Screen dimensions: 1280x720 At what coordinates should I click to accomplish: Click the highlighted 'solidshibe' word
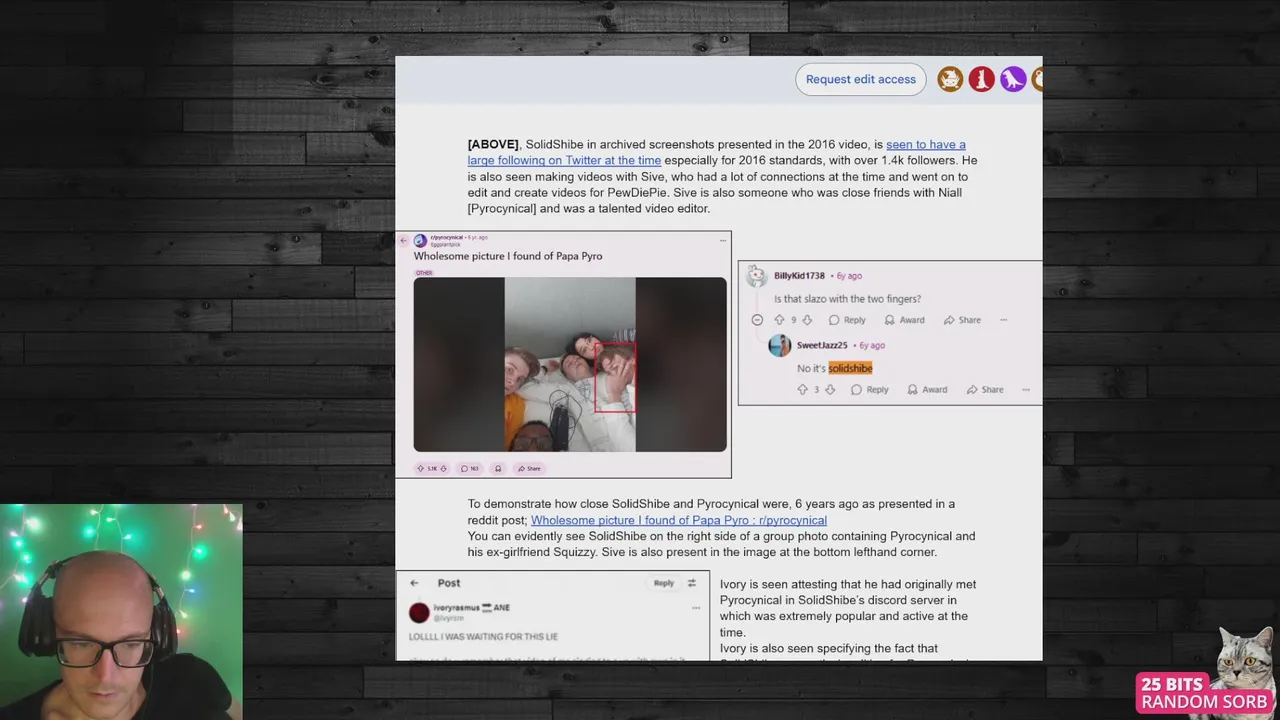click(x=850, y=368)
